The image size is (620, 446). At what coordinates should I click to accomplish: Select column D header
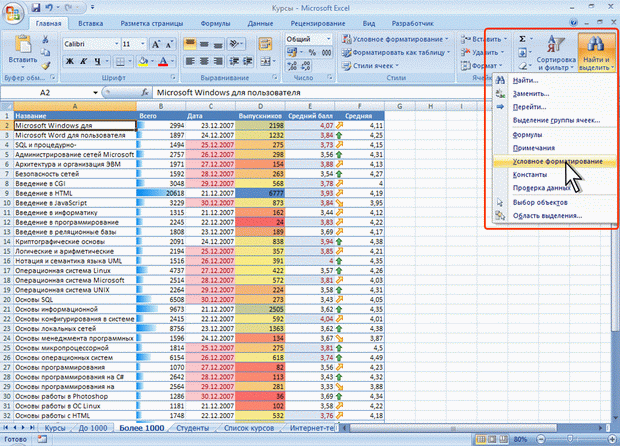tap(260, 106)
